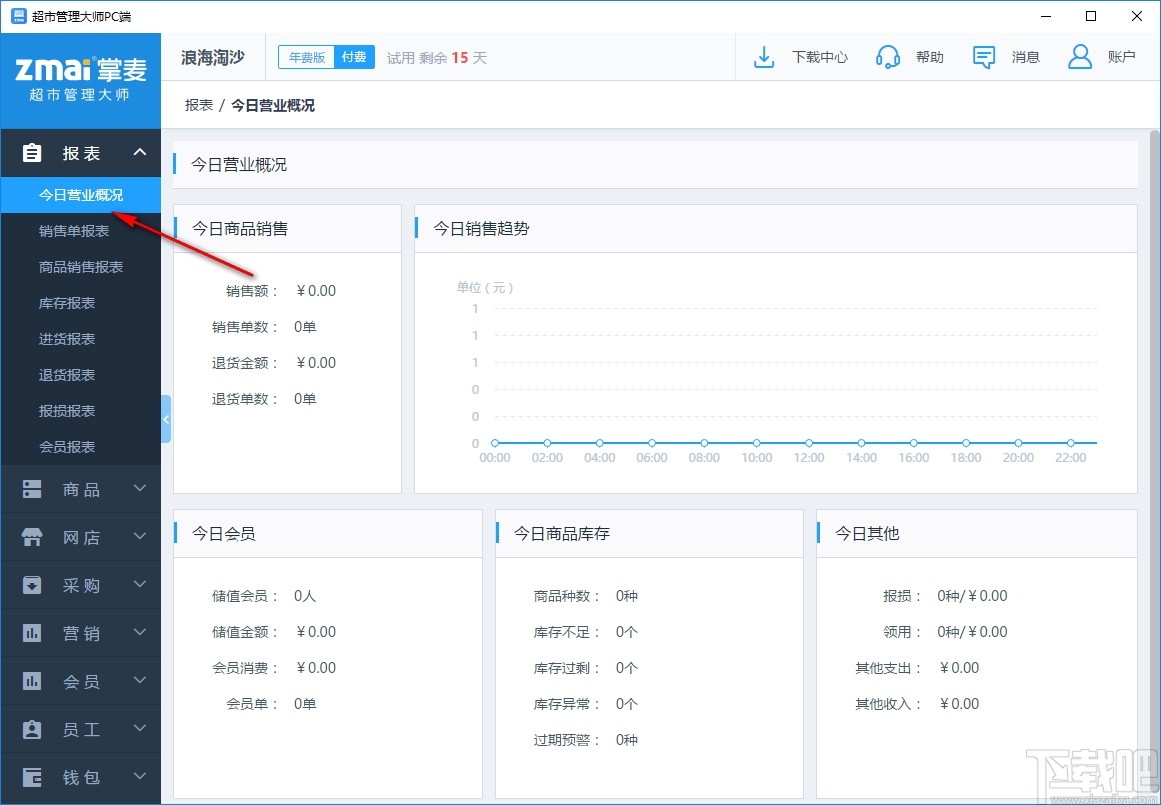Click the 今日会员 card title

click(x=224, y=533)
